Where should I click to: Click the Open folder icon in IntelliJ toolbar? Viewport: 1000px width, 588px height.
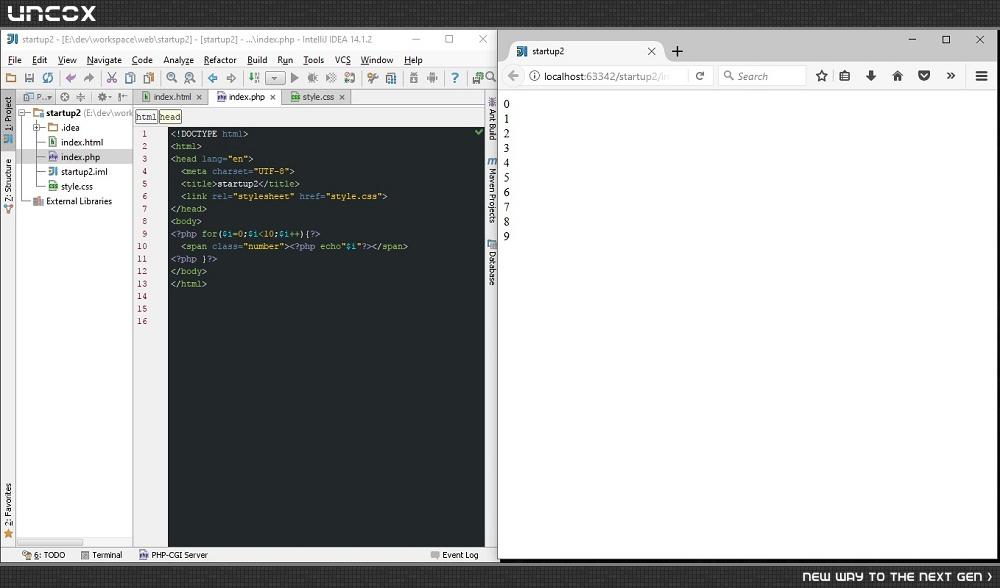11,78
